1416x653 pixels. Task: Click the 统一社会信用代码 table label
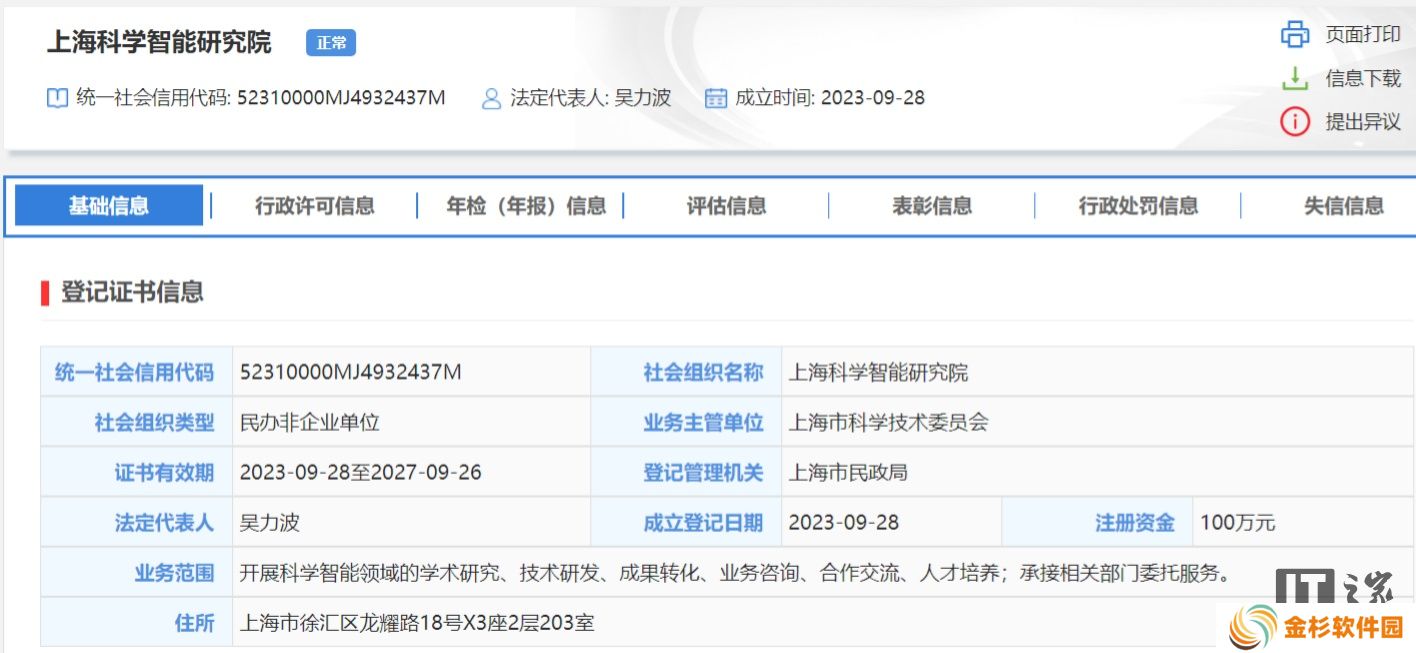click(134, 372)
